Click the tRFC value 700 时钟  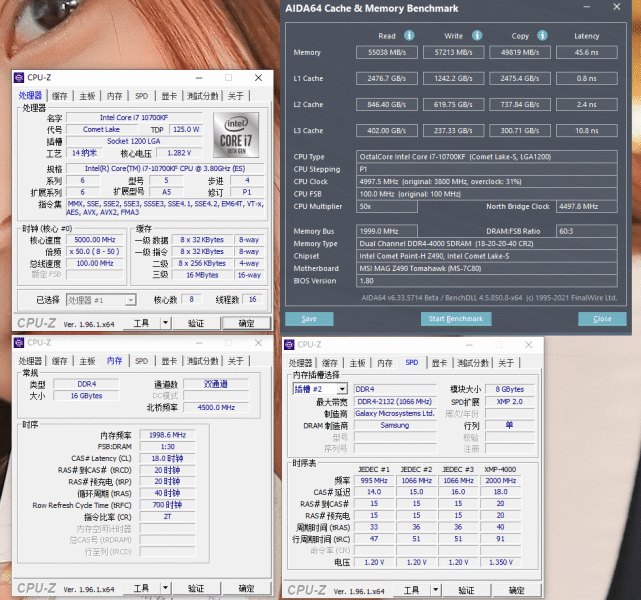tap(167, 505)
